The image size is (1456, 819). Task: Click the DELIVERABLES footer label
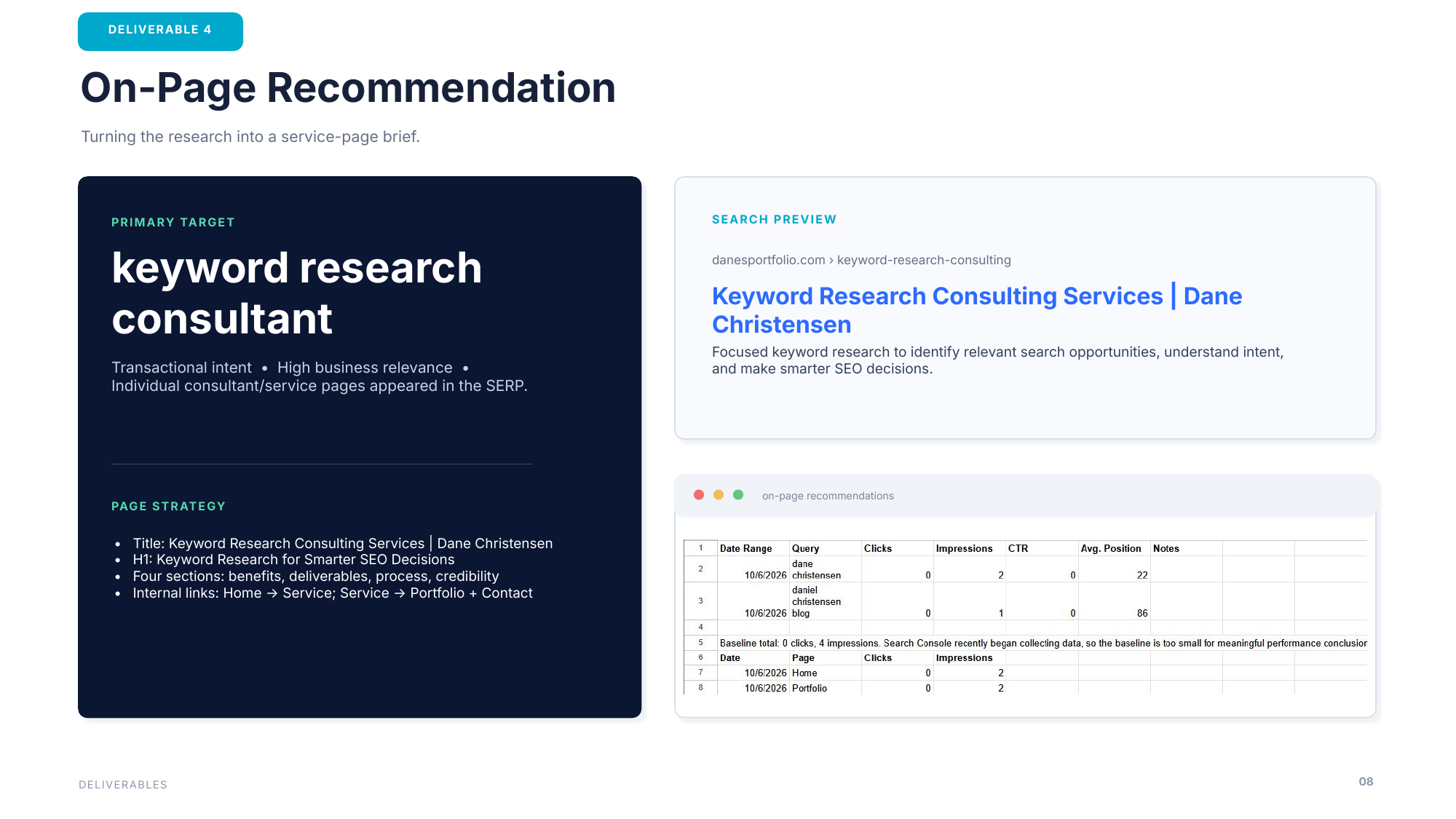[123, 785]
